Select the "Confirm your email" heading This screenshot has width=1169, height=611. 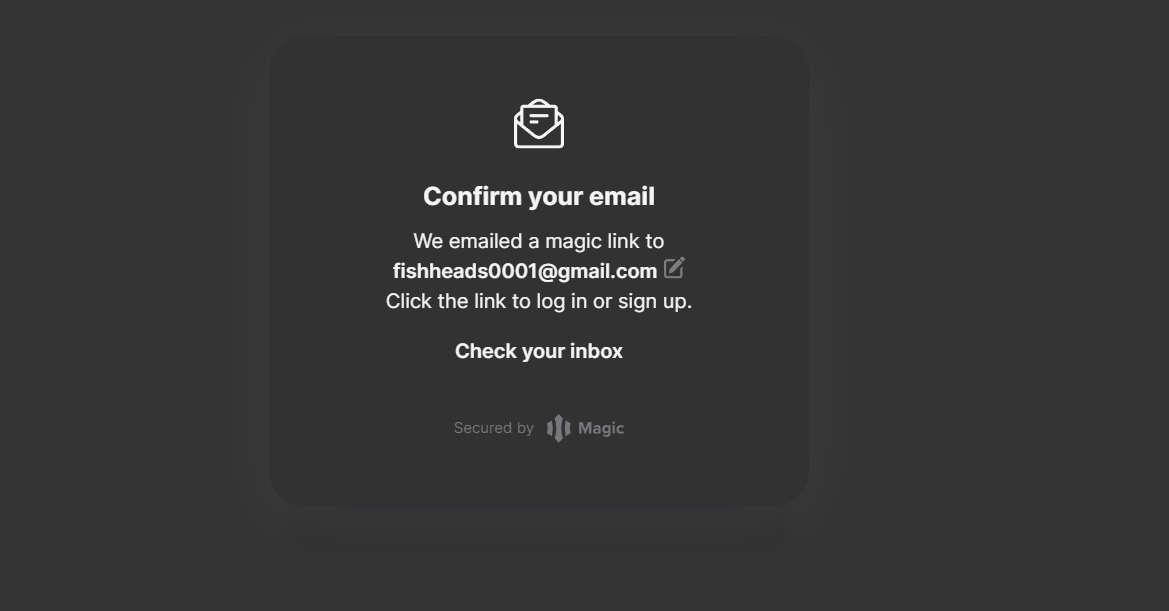tap(539, 196)
